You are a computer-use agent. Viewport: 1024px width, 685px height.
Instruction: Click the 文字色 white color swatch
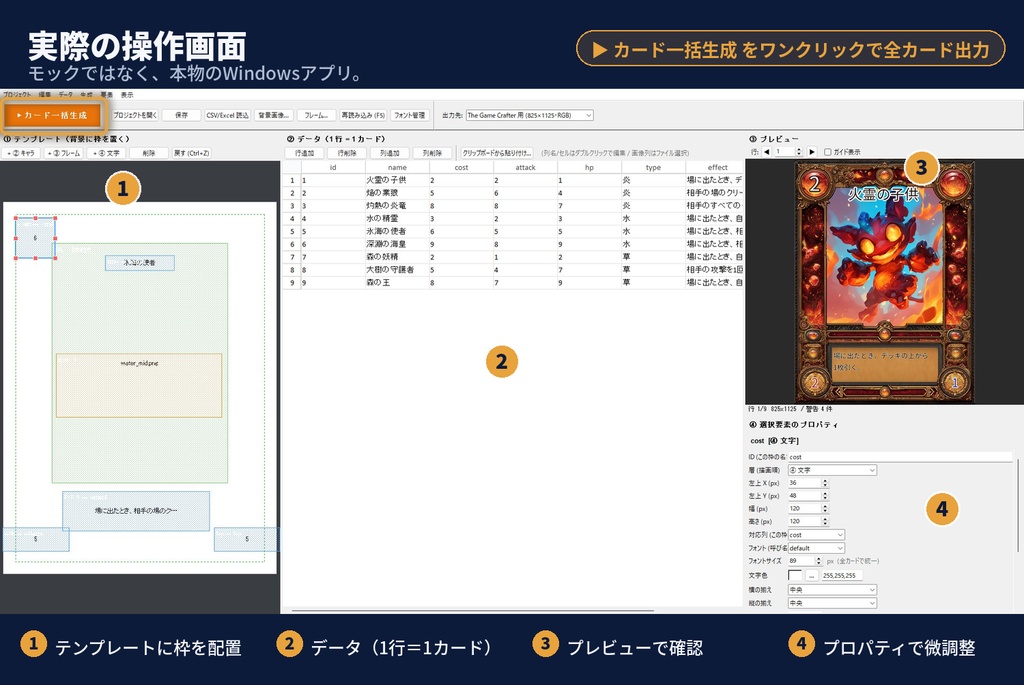point(795,575)
